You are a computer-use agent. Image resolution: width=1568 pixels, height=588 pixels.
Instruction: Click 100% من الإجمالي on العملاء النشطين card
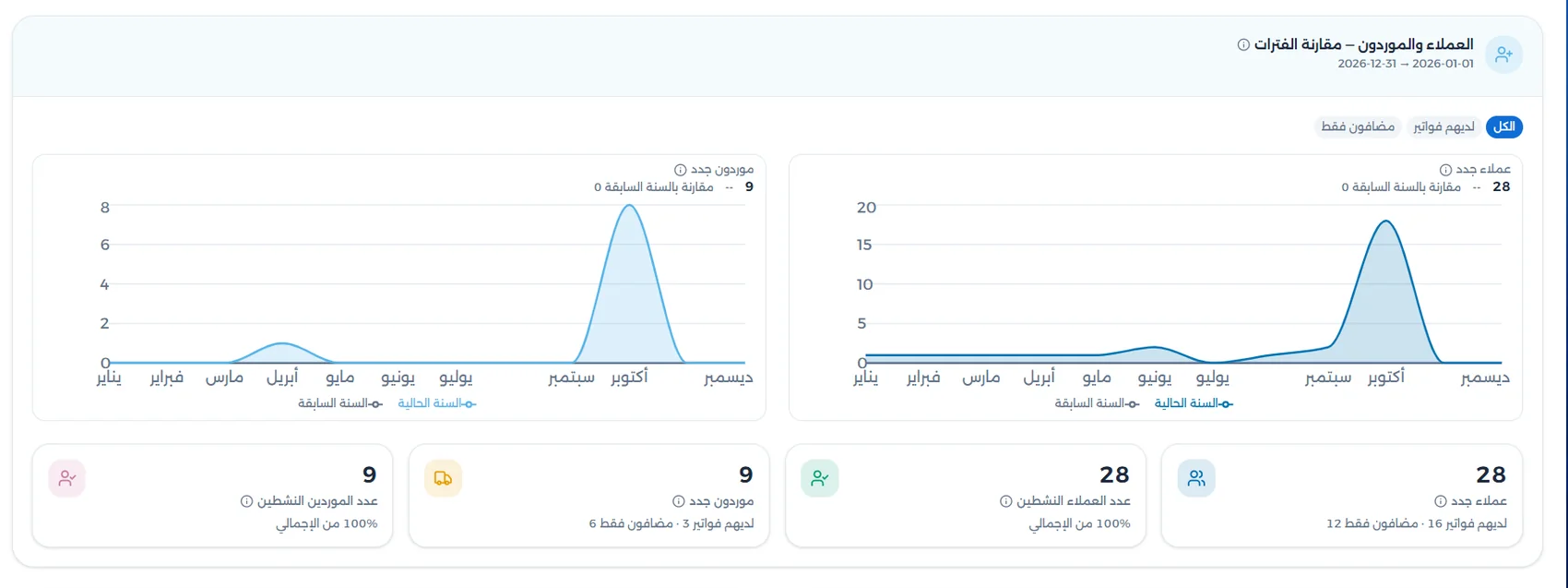click(1080, 523)
